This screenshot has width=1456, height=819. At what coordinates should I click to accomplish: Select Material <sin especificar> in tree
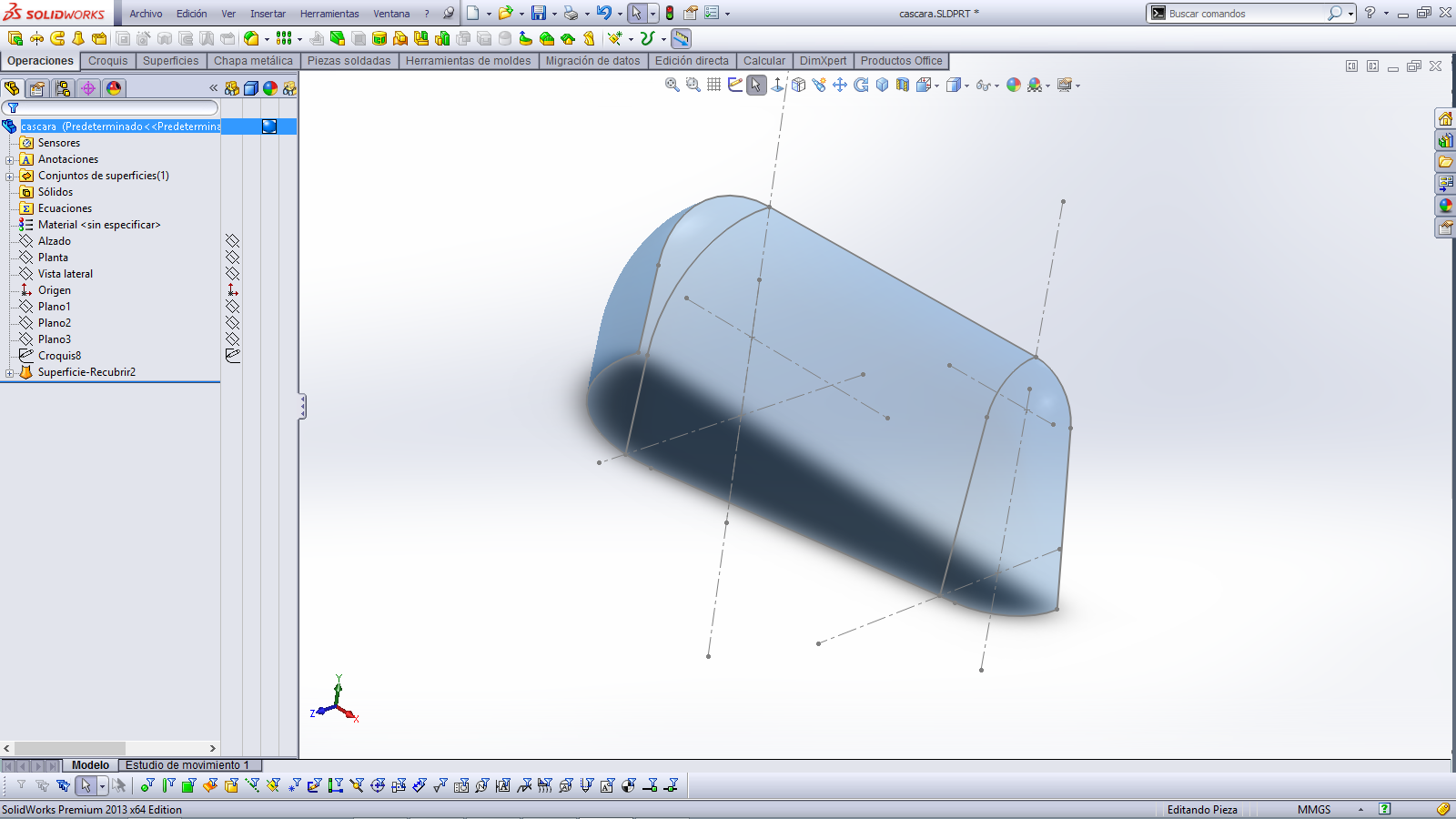(98, 225)
